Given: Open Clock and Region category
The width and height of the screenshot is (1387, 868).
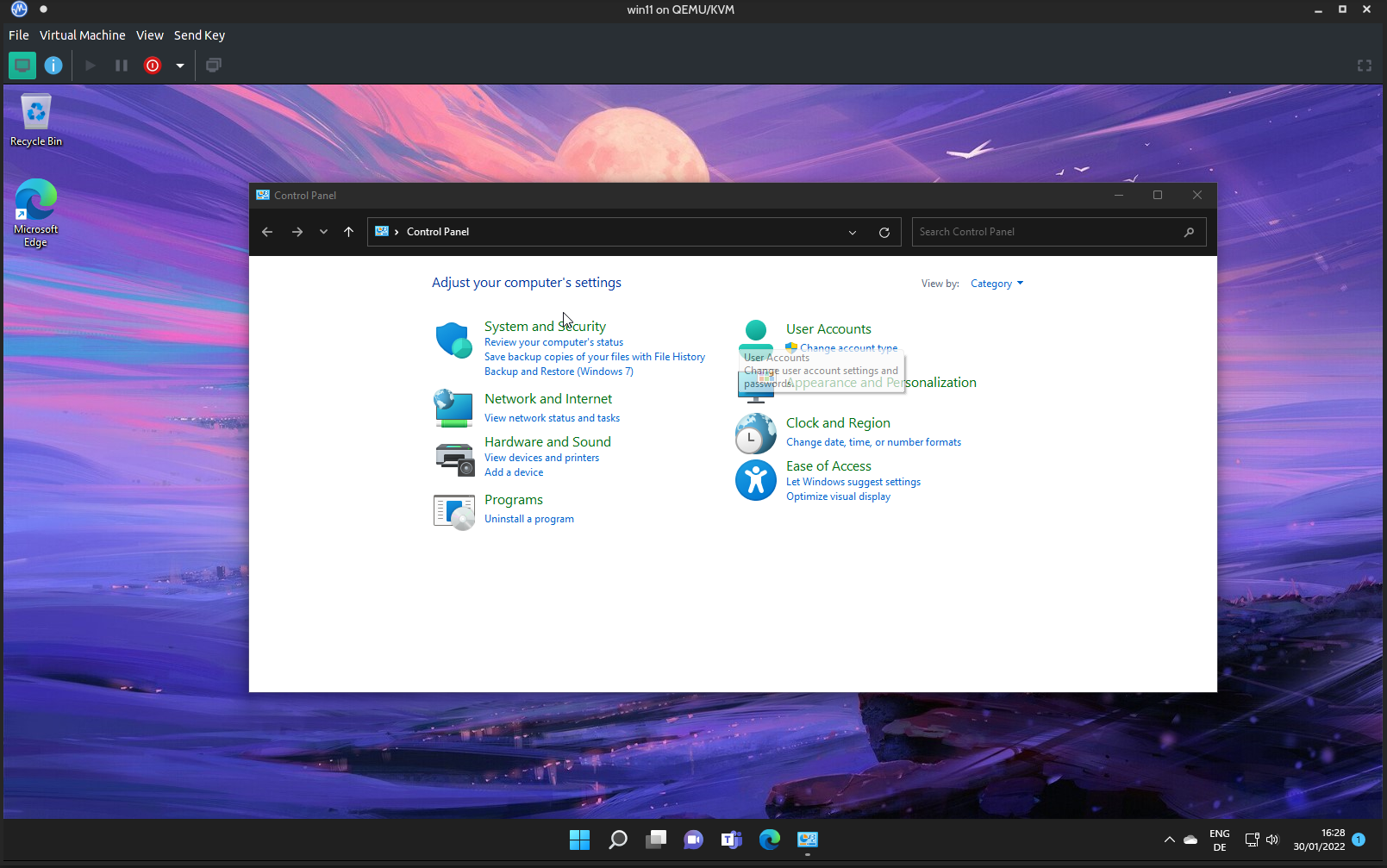Looking at the screenshot, I should pos(838,423).
